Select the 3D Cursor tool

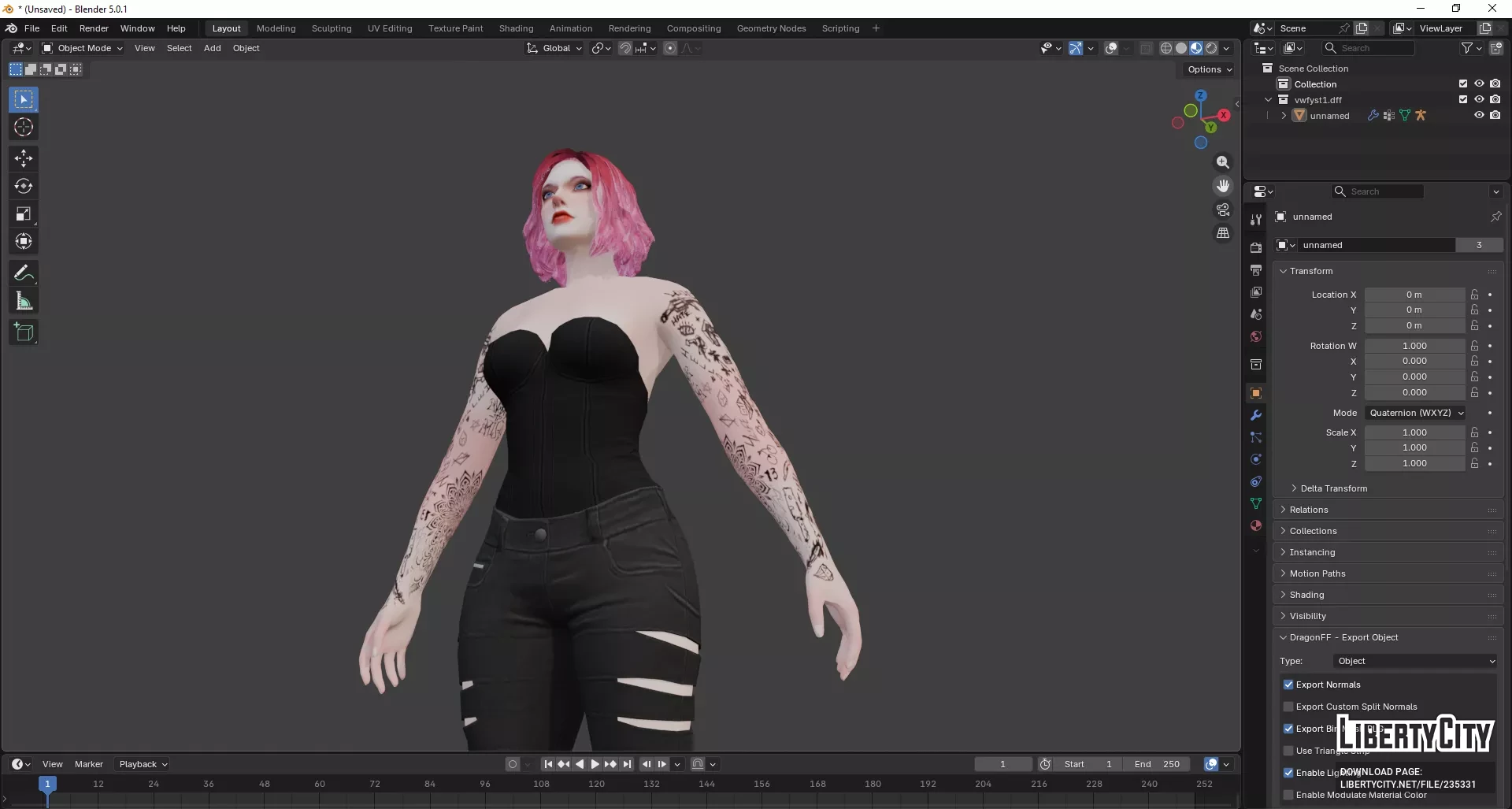(x=24, y=128)
